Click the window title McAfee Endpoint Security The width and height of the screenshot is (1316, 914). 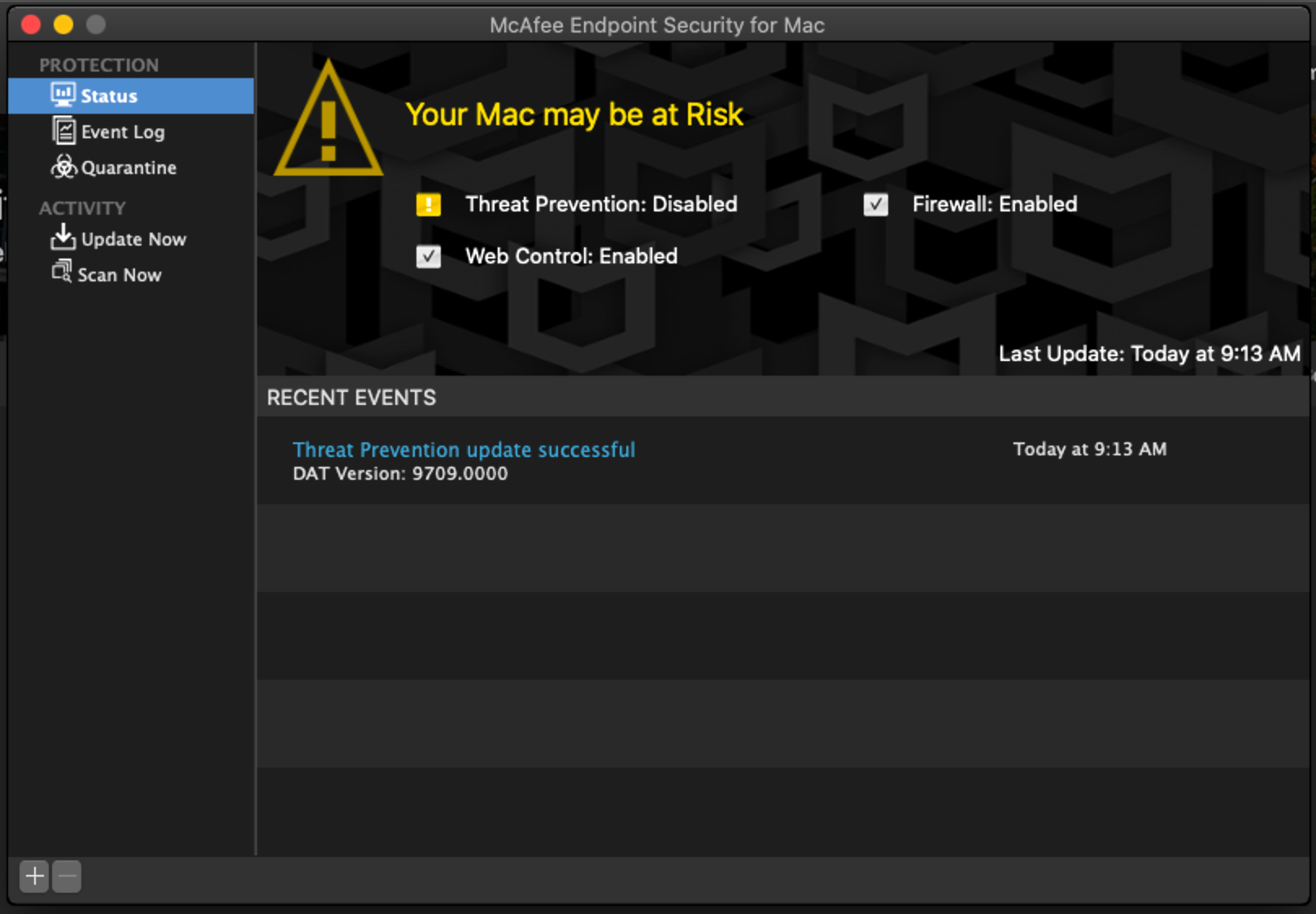(x=657, y=25)
